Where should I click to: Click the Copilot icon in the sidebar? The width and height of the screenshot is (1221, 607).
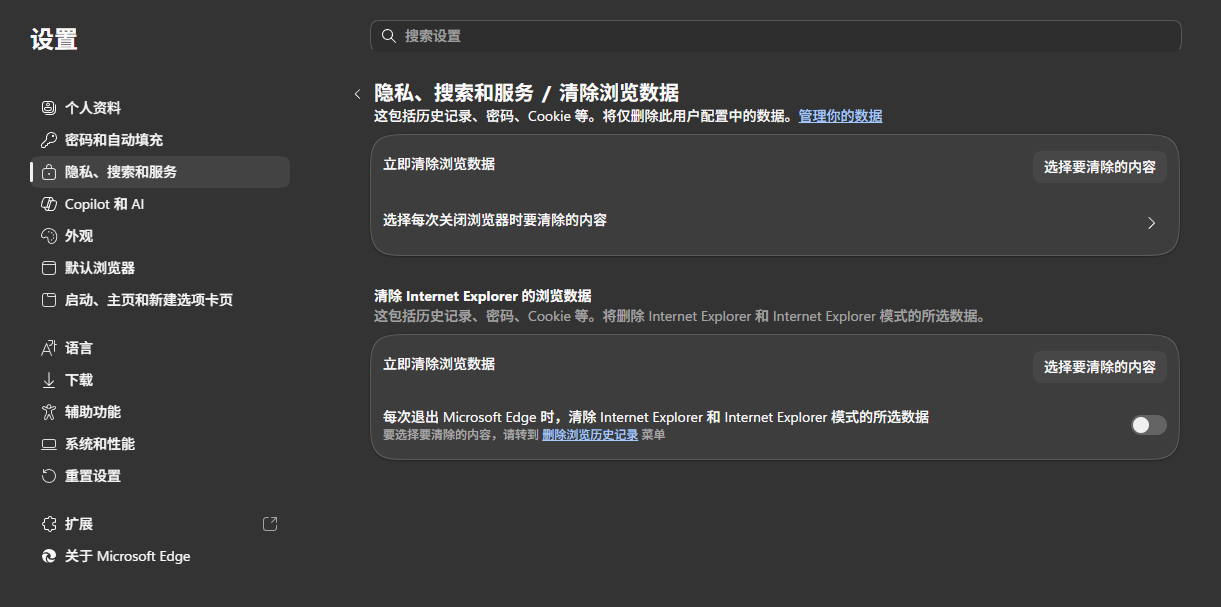coord(48,204)
